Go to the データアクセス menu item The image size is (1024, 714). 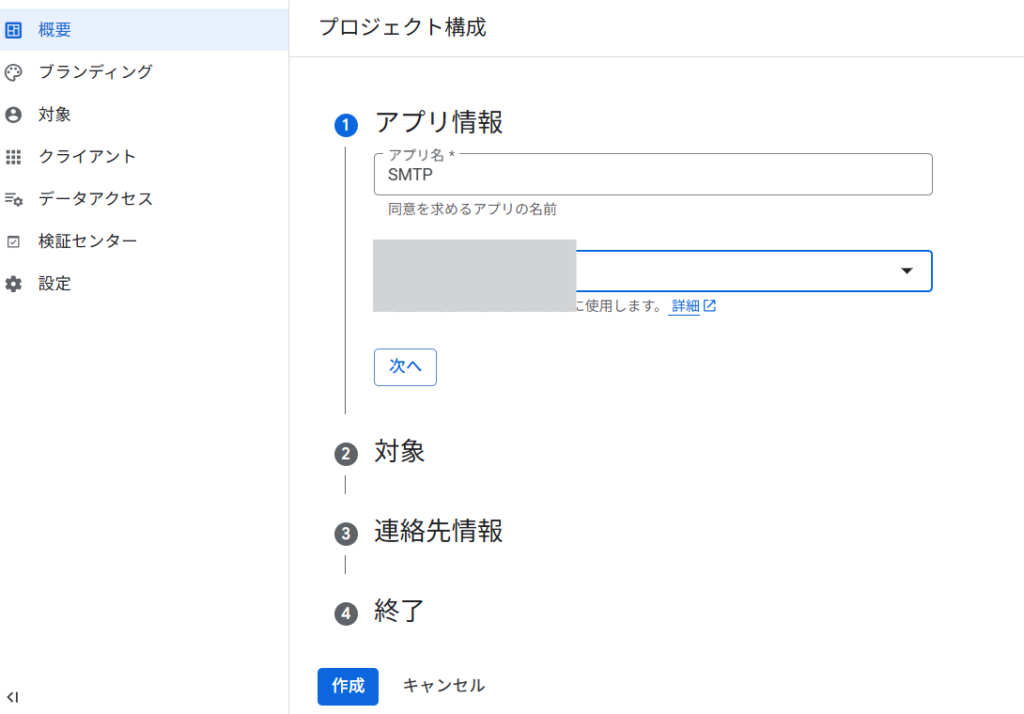tap(95, 199)
